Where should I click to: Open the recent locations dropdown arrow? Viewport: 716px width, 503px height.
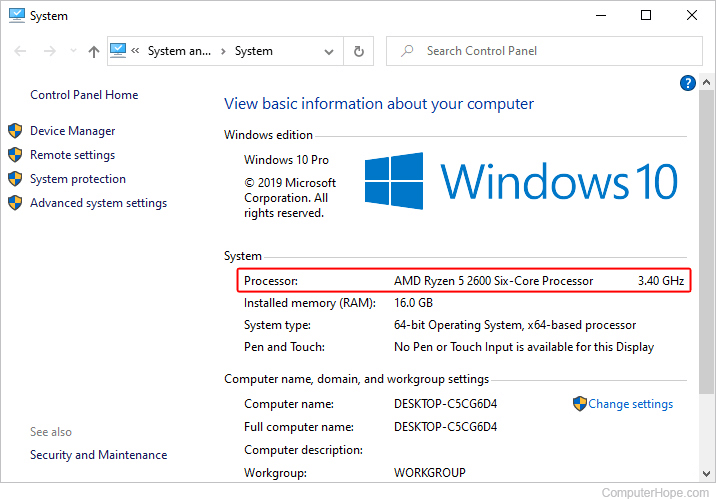73,51
